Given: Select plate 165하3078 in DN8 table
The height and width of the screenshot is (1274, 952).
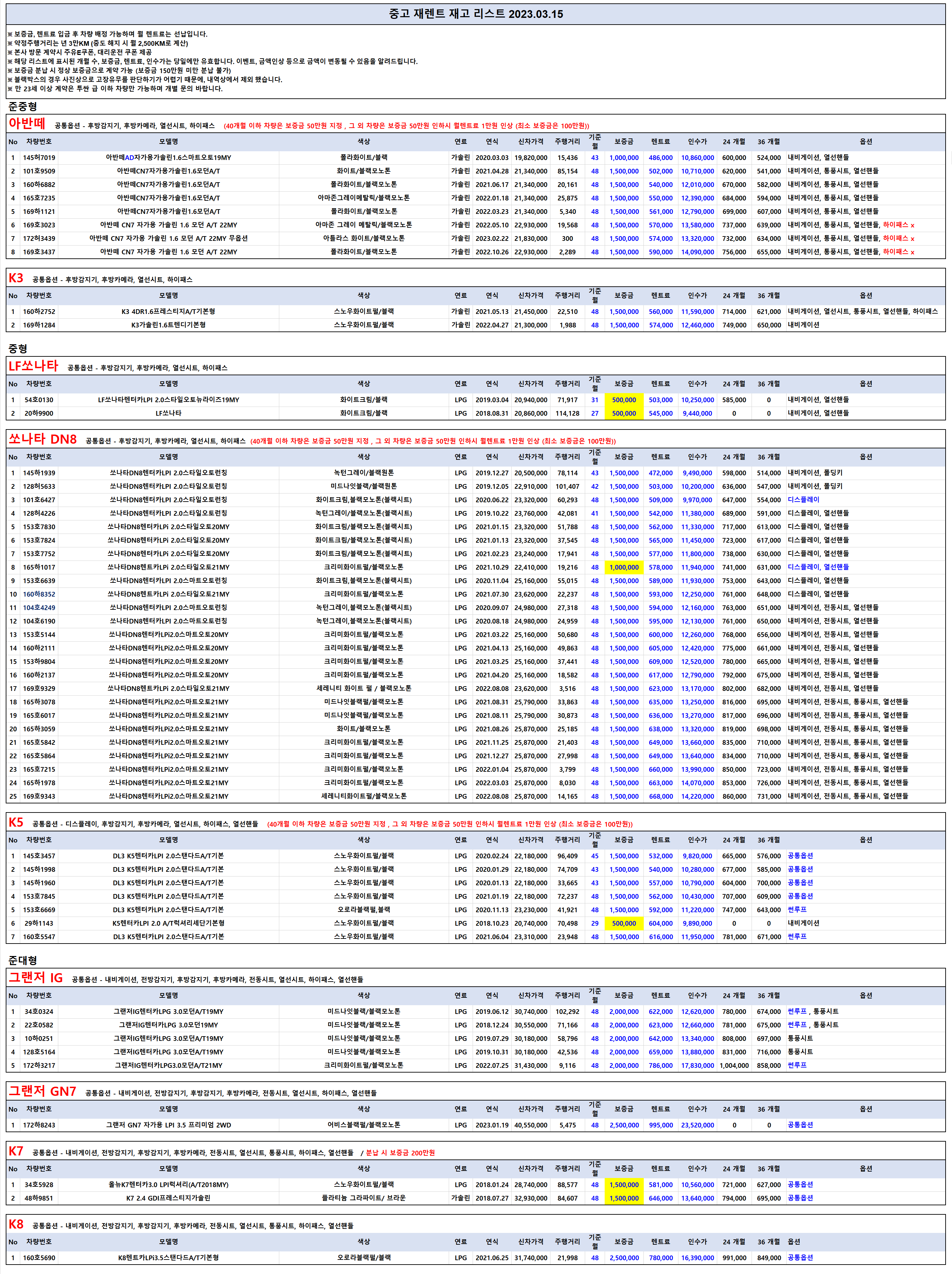Looking at the screenshot, I should click(x=39, y=702).
